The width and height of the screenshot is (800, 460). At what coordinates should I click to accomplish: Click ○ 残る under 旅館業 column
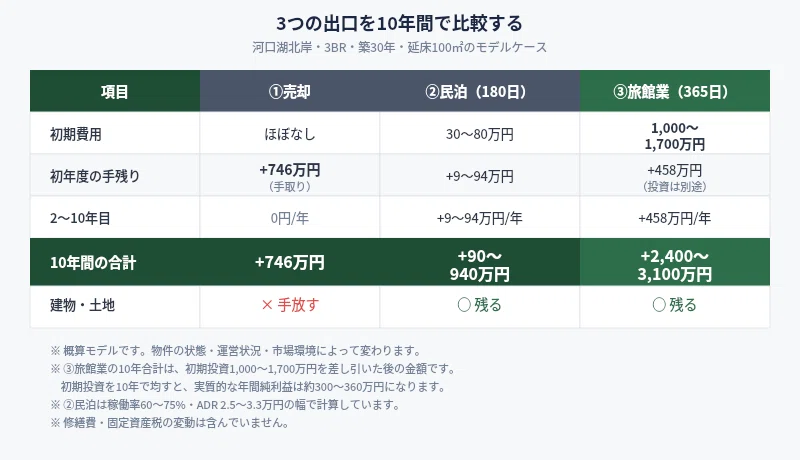coord(674,305)
